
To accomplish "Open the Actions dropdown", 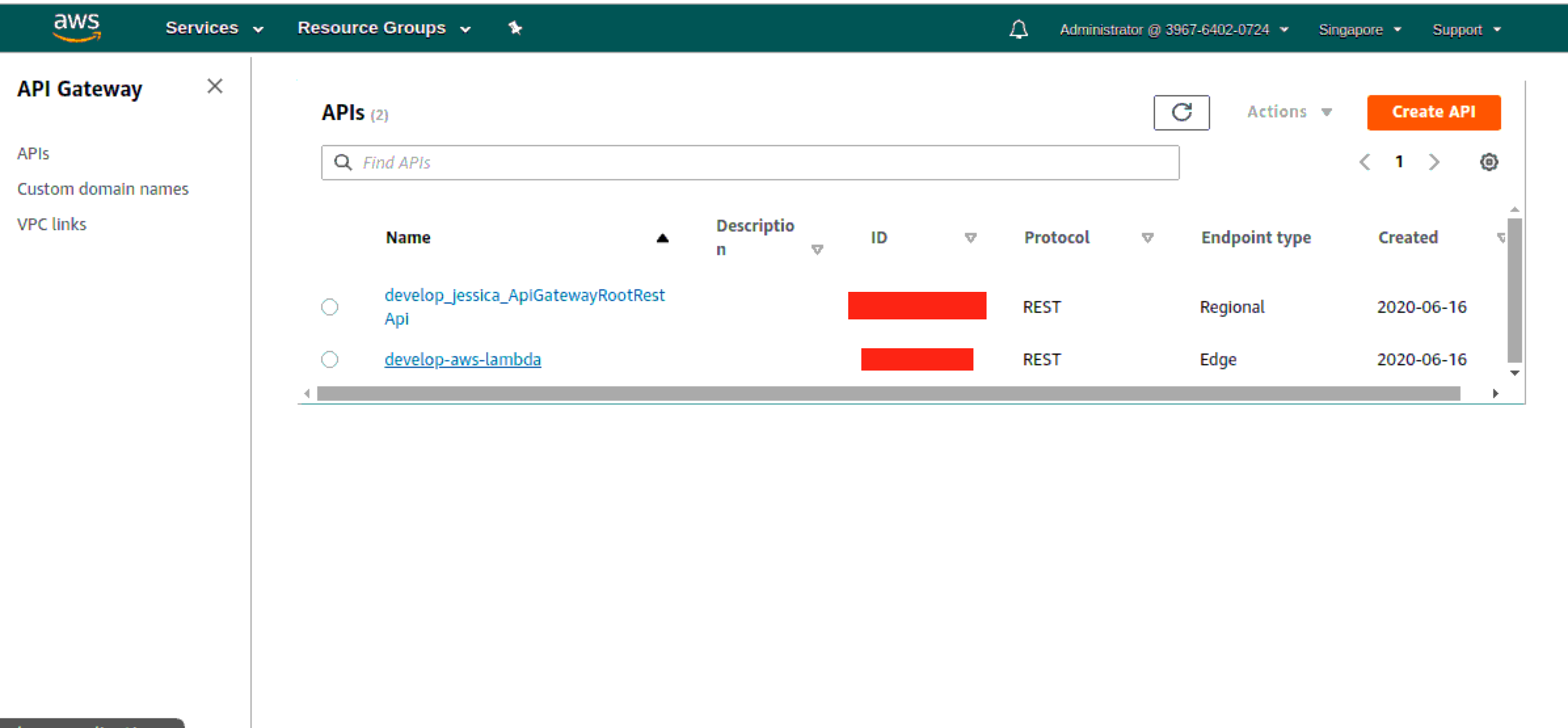I will pos(1289,112).
